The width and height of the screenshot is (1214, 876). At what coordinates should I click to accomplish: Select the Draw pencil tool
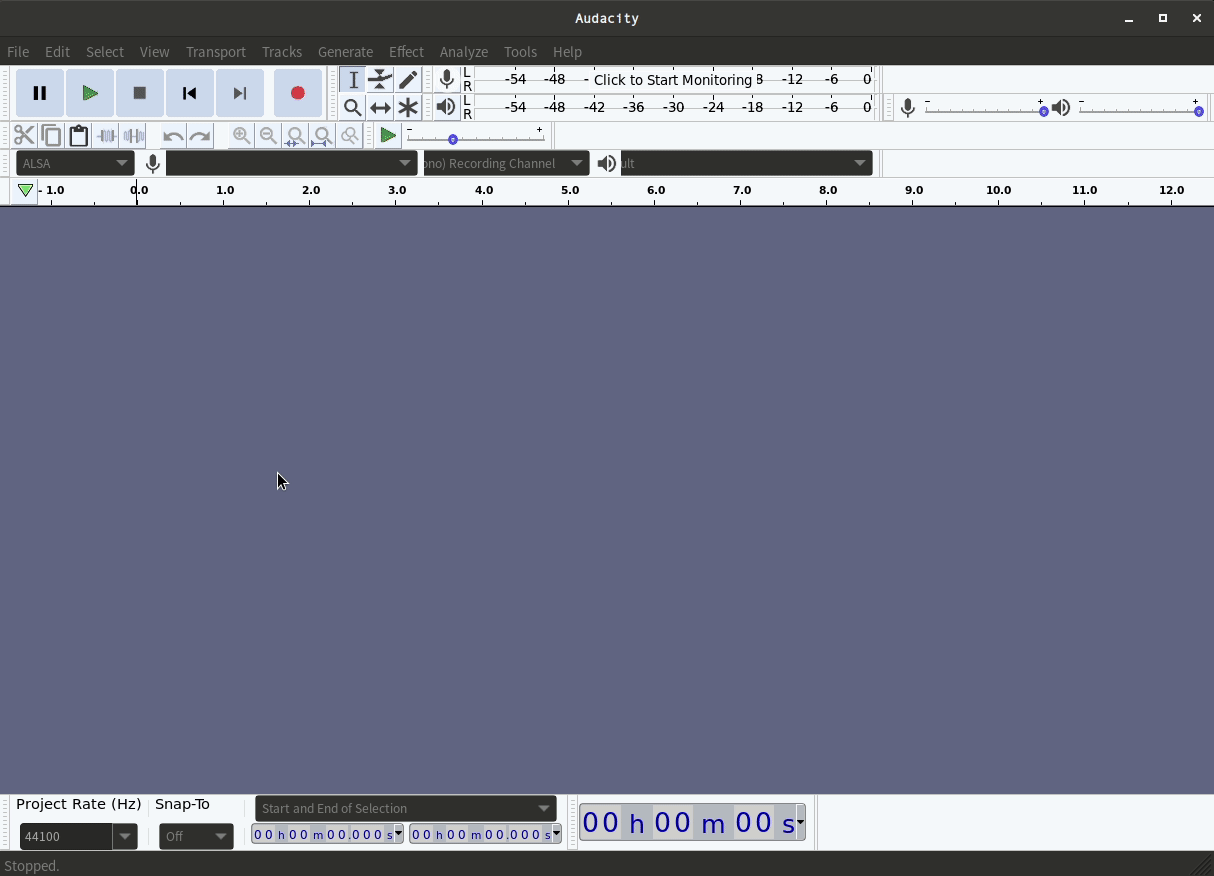point(408,80)
